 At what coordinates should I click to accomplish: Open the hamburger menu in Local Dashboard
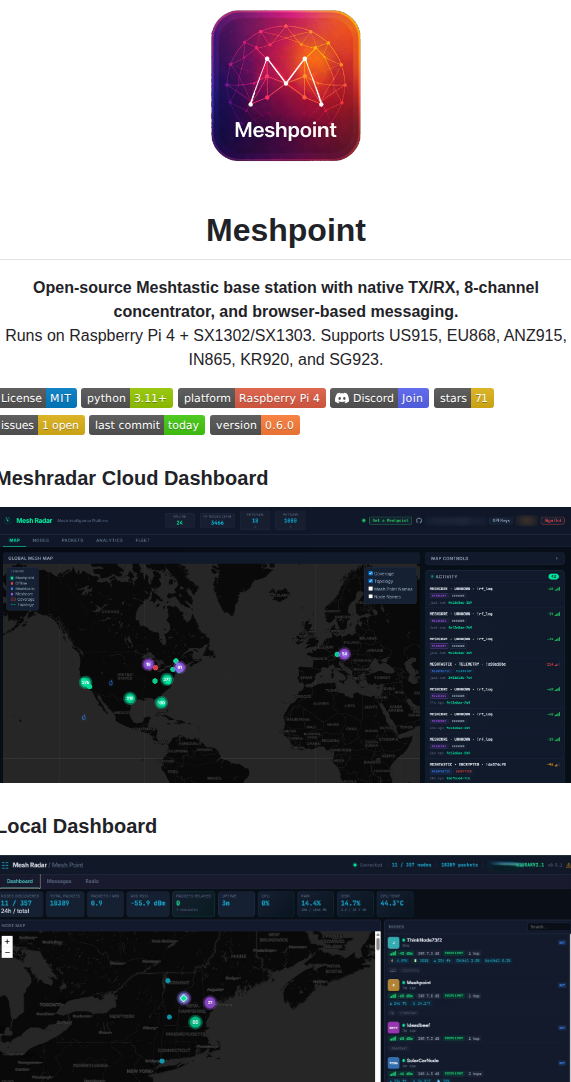[x=6, y=865]
